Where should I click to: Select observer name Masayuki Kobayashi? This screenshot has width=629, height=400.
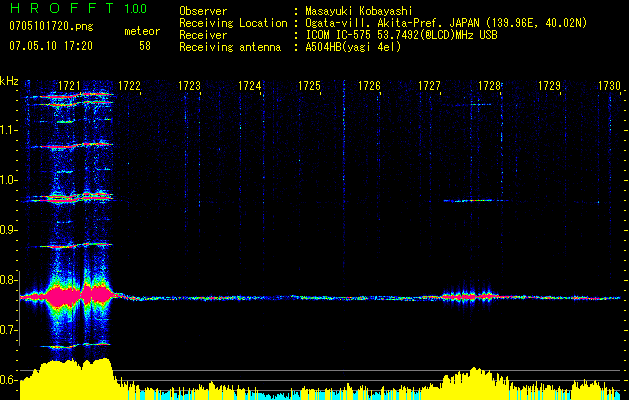(x=359, y=11)
